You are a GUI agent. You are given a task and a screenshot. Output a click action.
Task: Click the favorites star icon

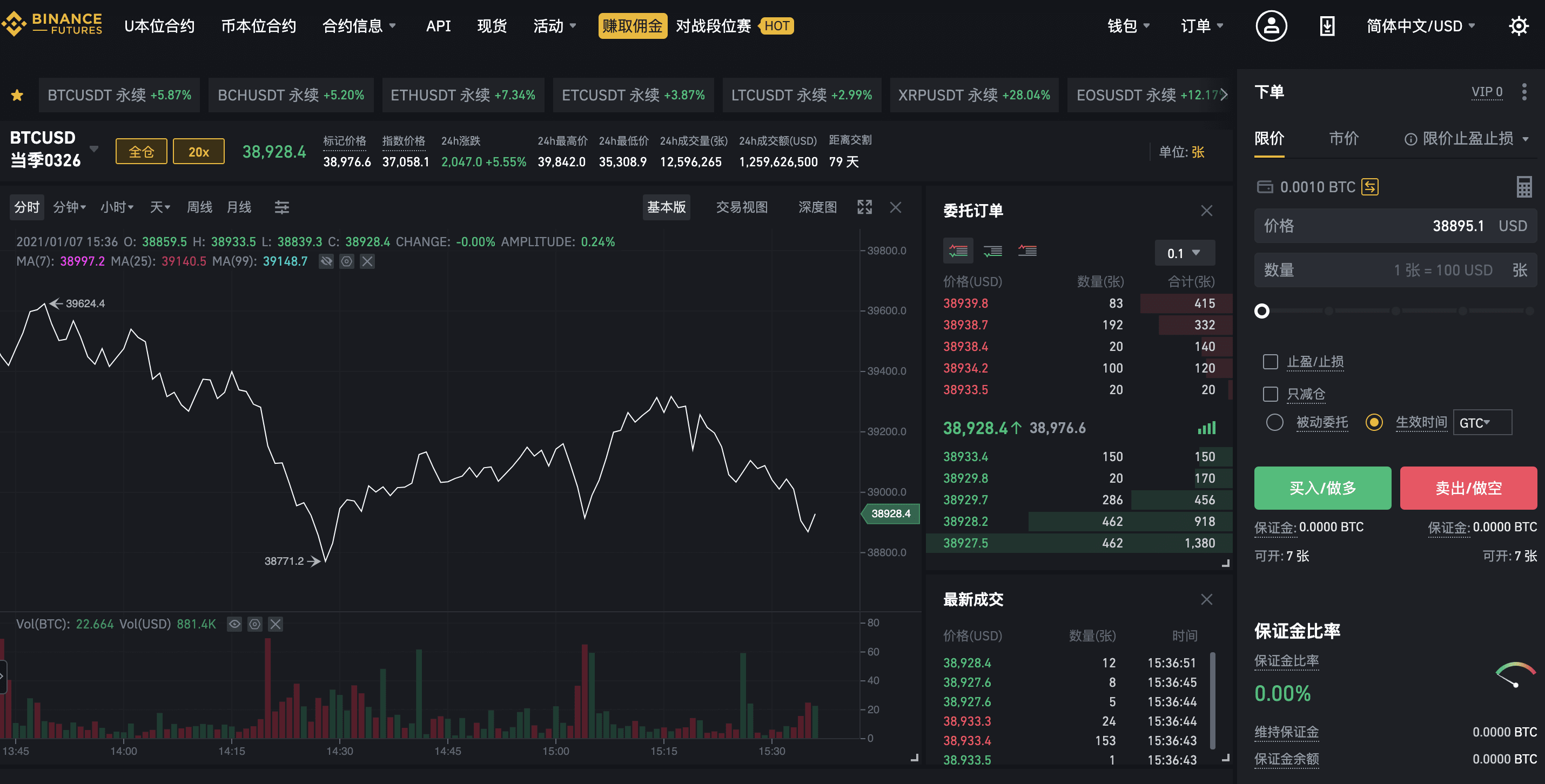coord(17,94)
